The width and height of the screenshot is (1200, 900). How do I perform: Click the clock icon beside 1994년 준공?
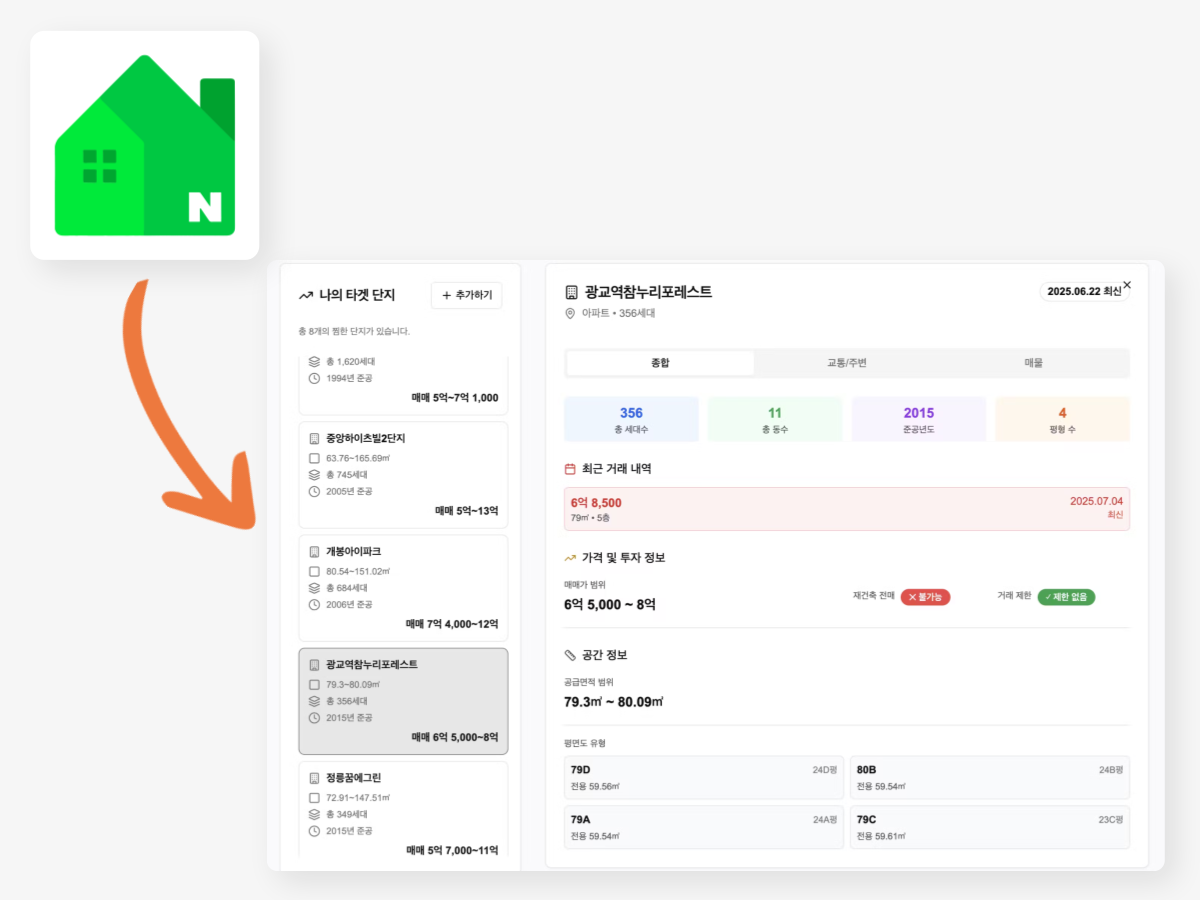[314, 379]
